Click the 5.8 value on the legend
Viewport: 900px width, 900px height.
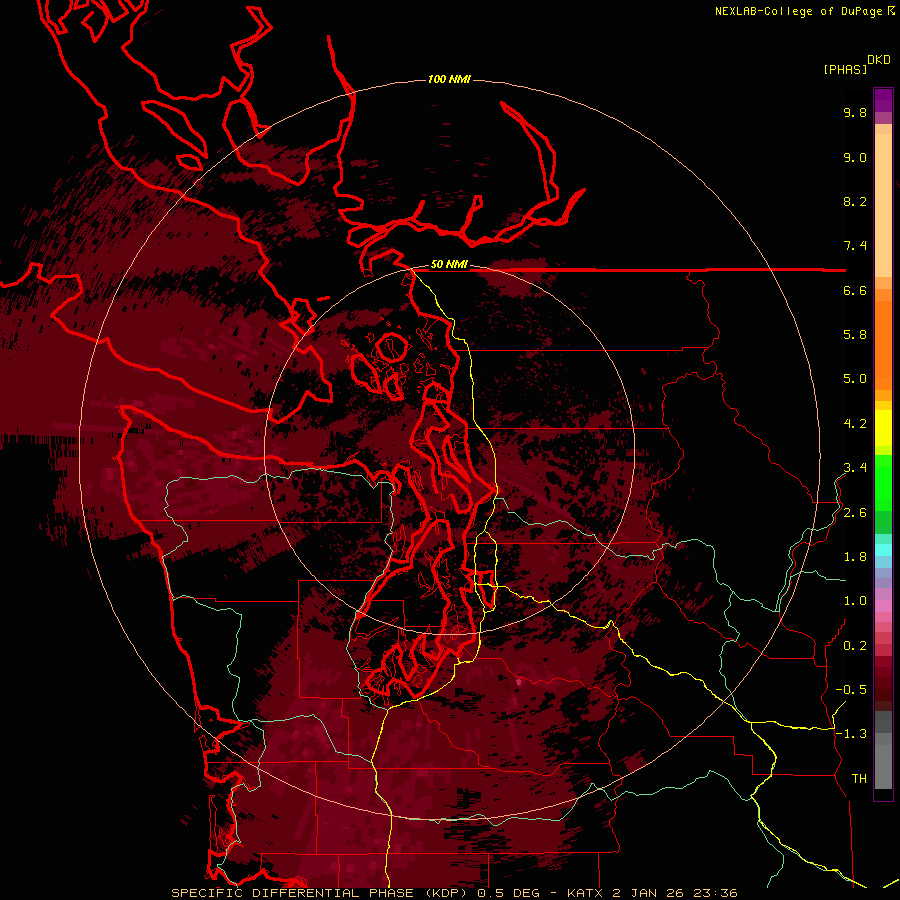coord(855,335)
